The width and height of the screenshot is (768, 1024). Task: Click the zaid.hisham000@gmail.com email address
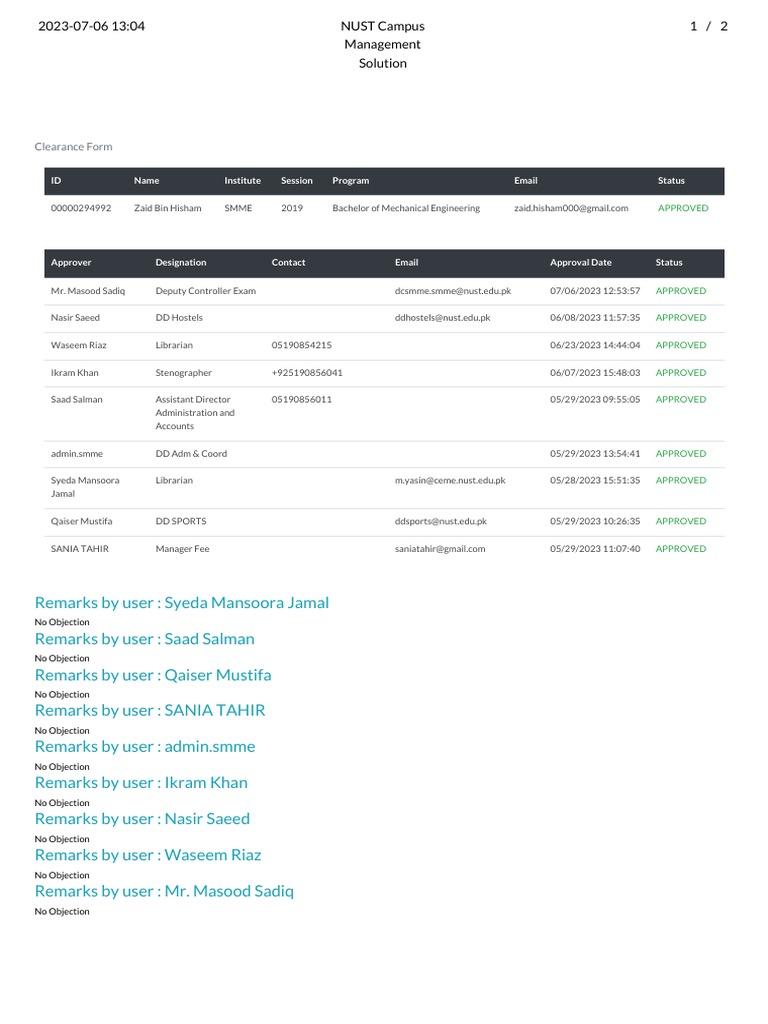(571, 208)
